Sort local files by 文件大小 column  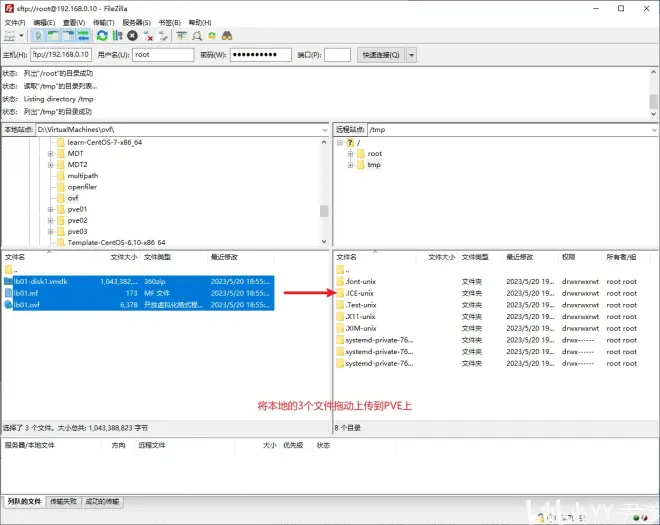pos(123,257)
